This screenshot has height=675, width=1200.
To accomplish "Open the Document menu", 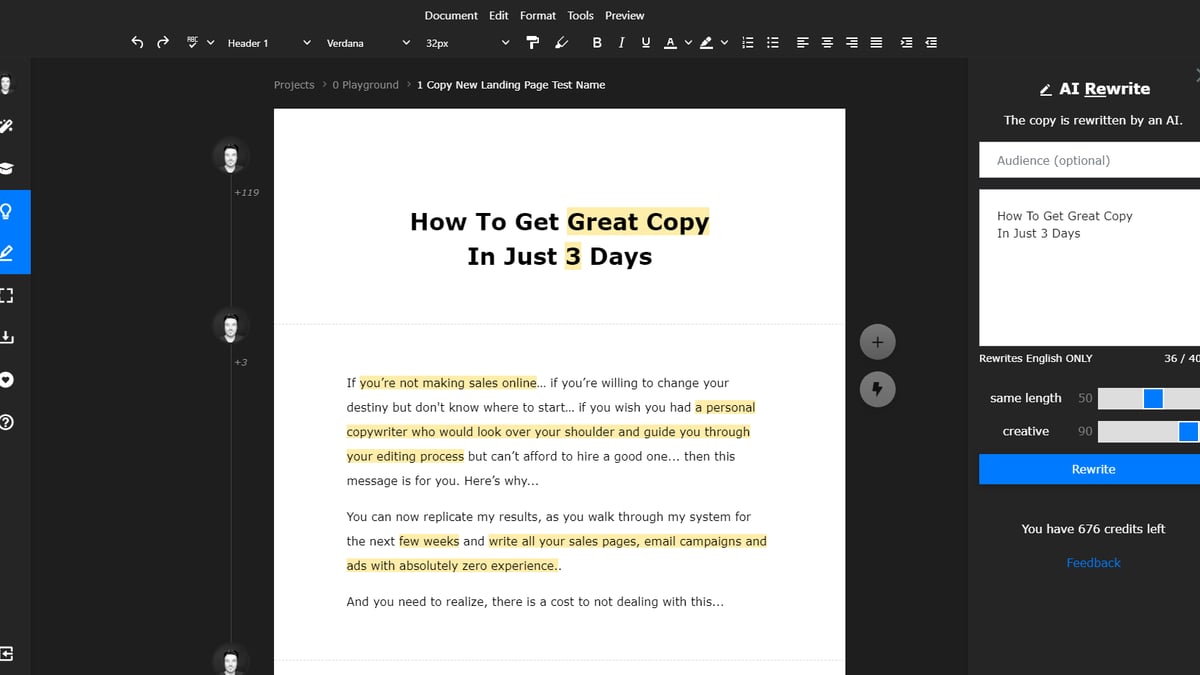I will point(451,15).
